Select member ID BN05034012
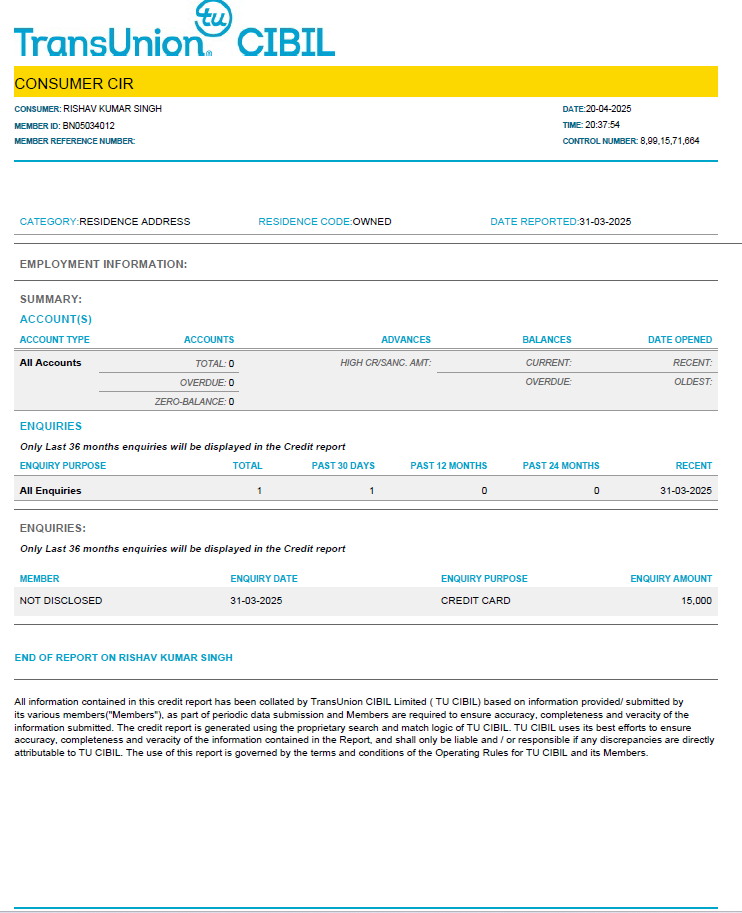742x913 pixels. click(x=89, y=126)
